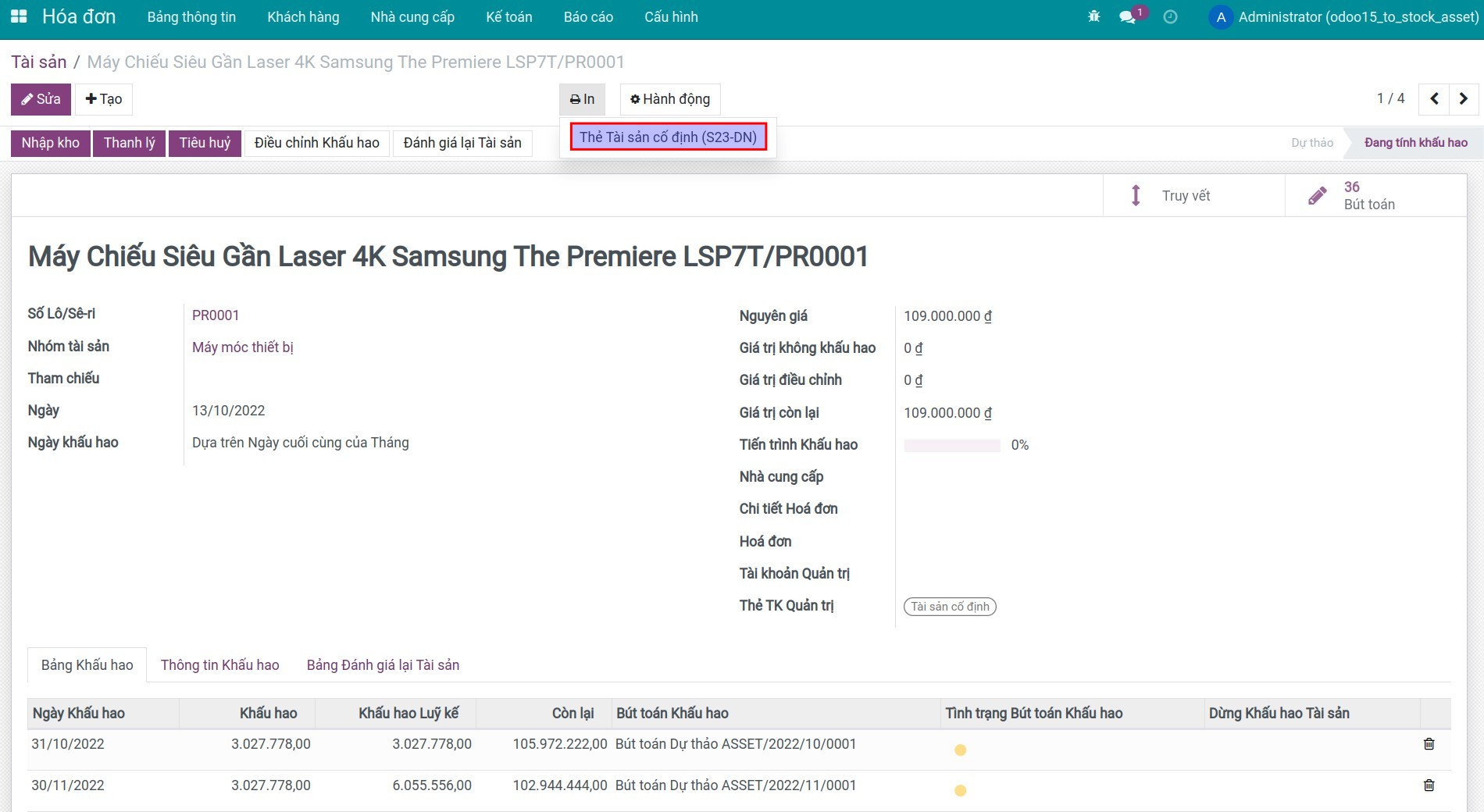Click the debug bug icon
This screenshot has height=812, width=1484.
point(1093,16)
